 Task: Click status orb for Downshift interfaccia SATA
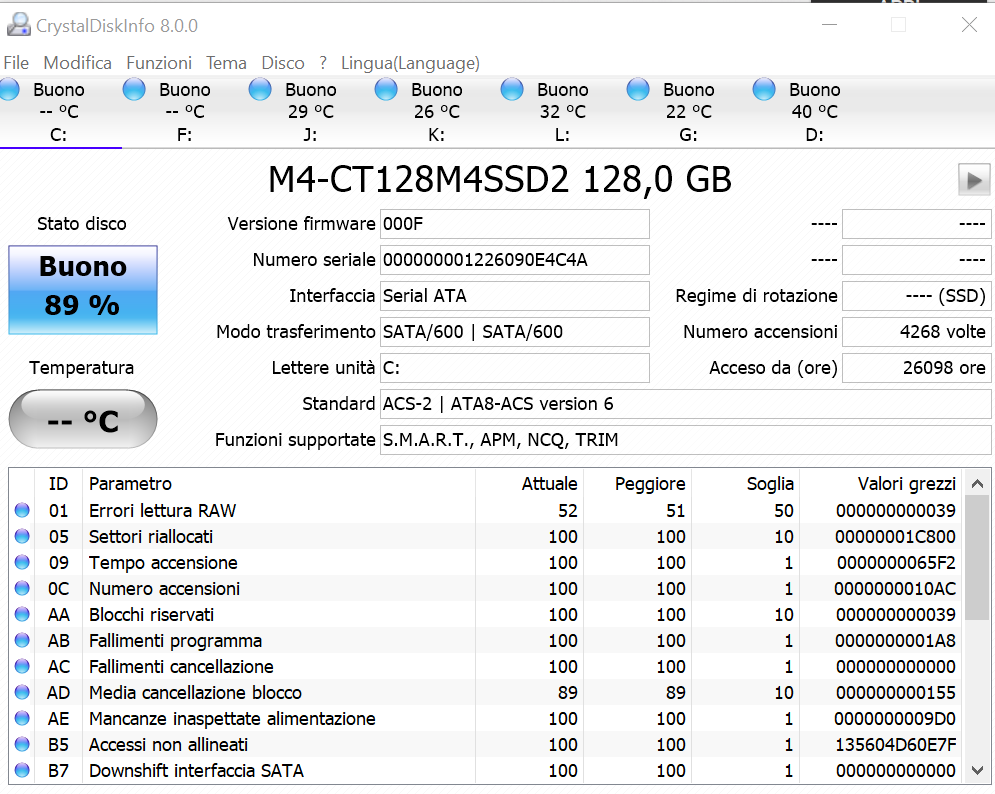point(22,771)
